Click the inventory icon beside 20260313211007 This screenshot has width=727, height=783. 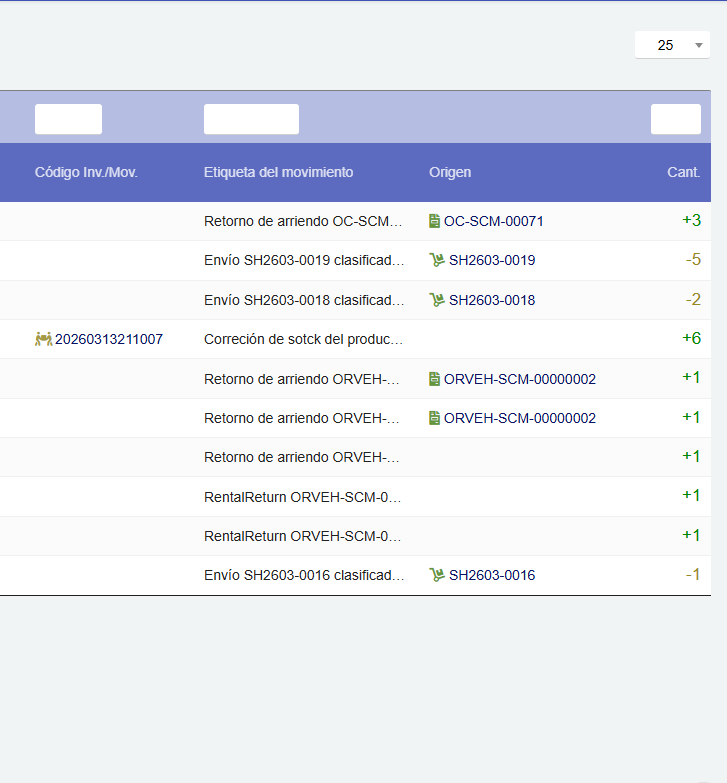(43, 339)
